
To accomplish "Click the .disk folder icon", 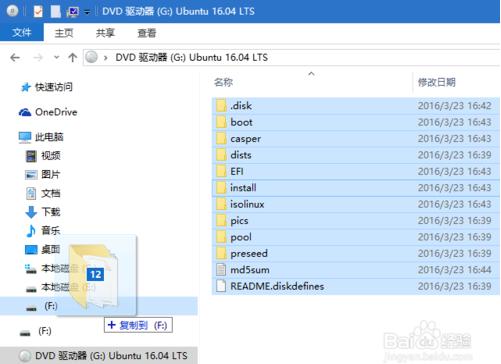I will (x=221, y=106).
